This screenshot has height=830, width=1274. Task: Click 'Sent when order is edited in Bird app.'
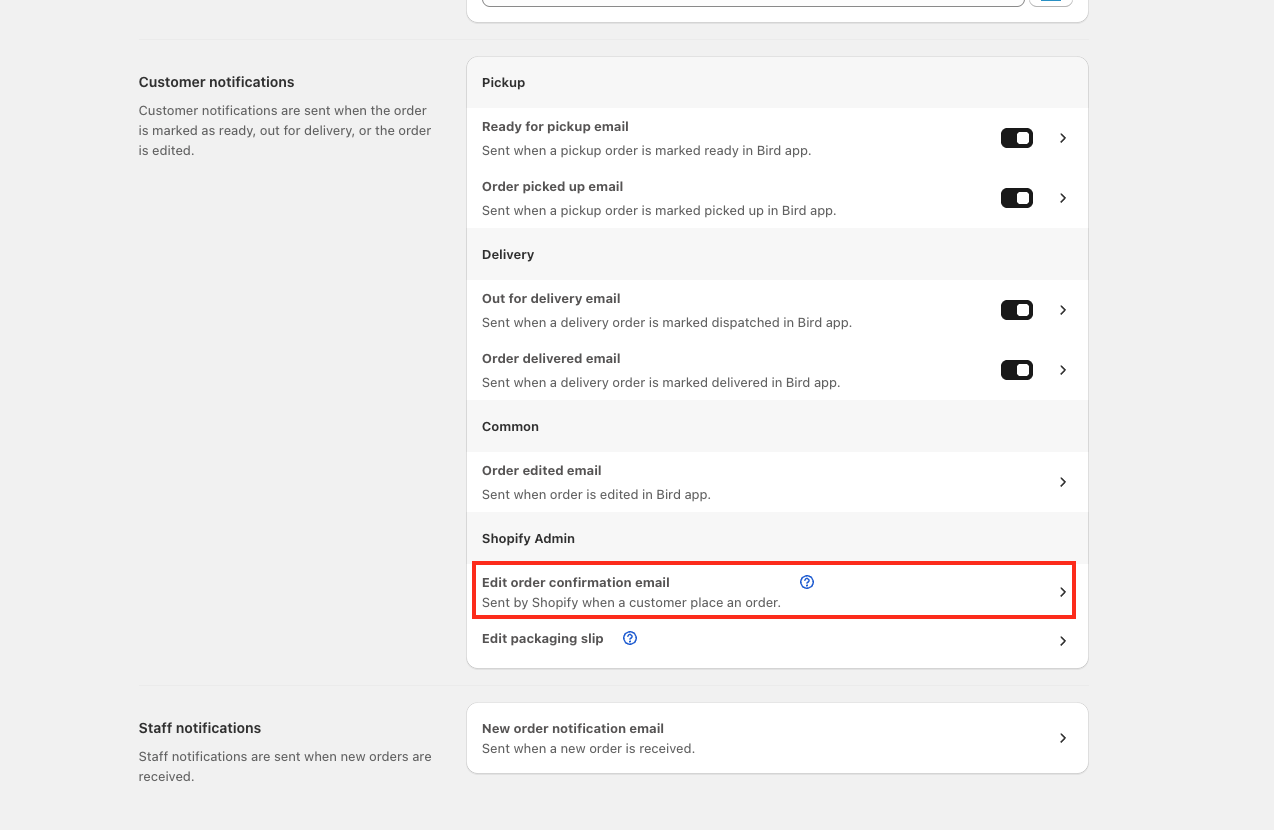(596, 494)
